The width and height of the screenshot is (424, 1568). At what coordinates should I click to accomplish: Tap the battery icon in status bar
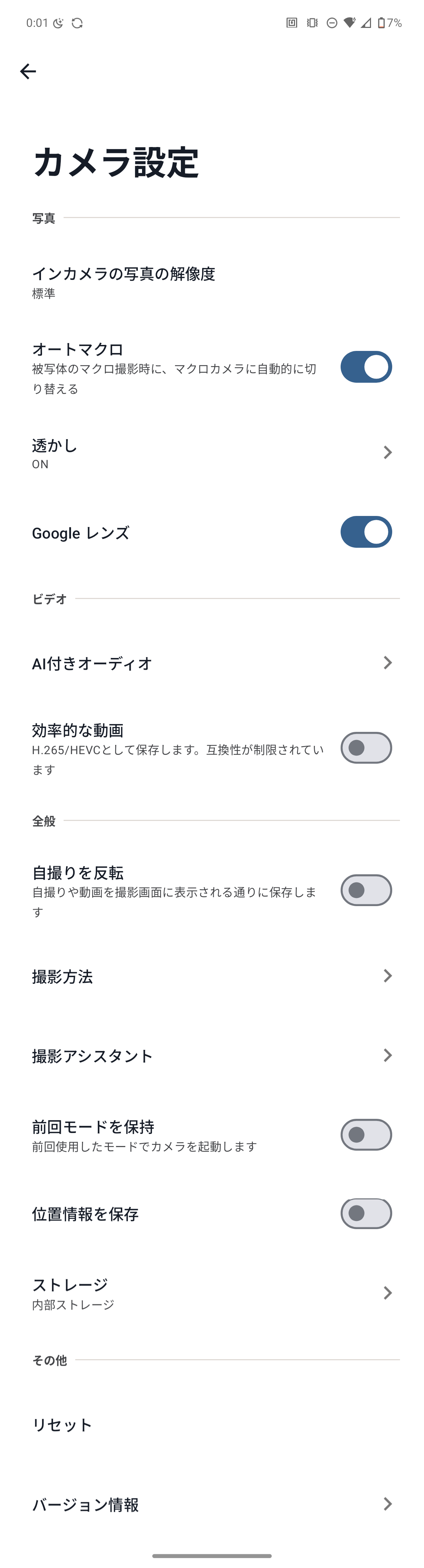coord(381,23)
